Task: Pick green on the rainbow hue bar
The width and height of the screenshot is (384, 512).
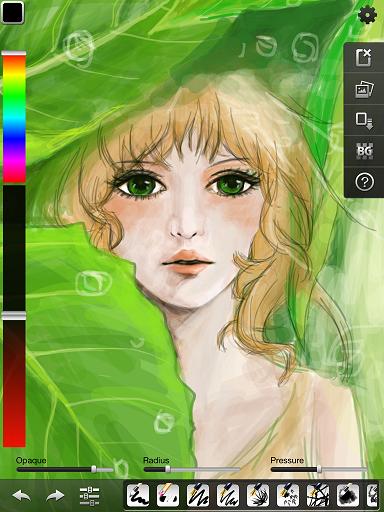Action: tap(14, 97)
